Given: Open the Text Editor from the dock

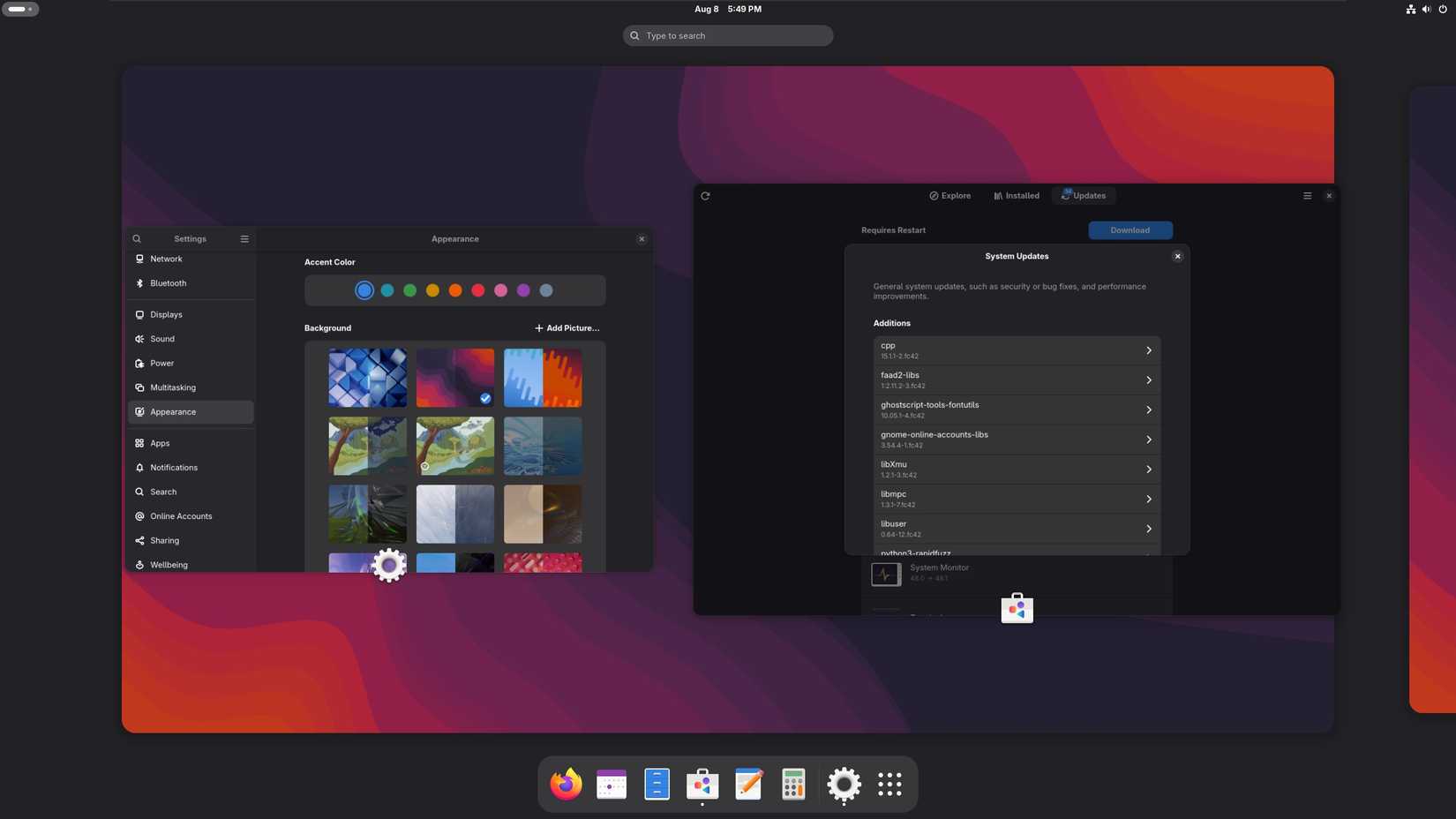Looking at the screenshot, I should (748, 784).
